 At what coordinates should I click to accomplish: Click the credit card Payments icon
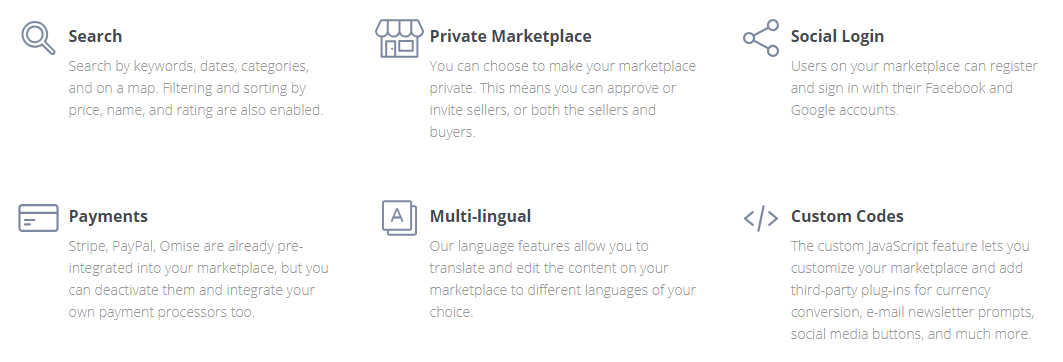click(x=38, y=218)
